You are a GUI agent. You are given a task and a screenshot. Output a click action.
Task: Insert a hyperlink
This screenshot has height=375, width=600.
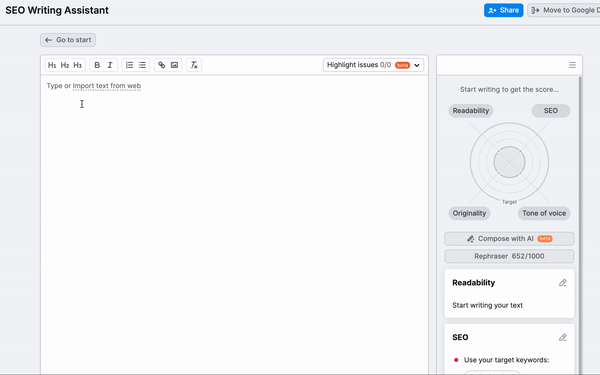pyautogui.click(x=161, y=65)
